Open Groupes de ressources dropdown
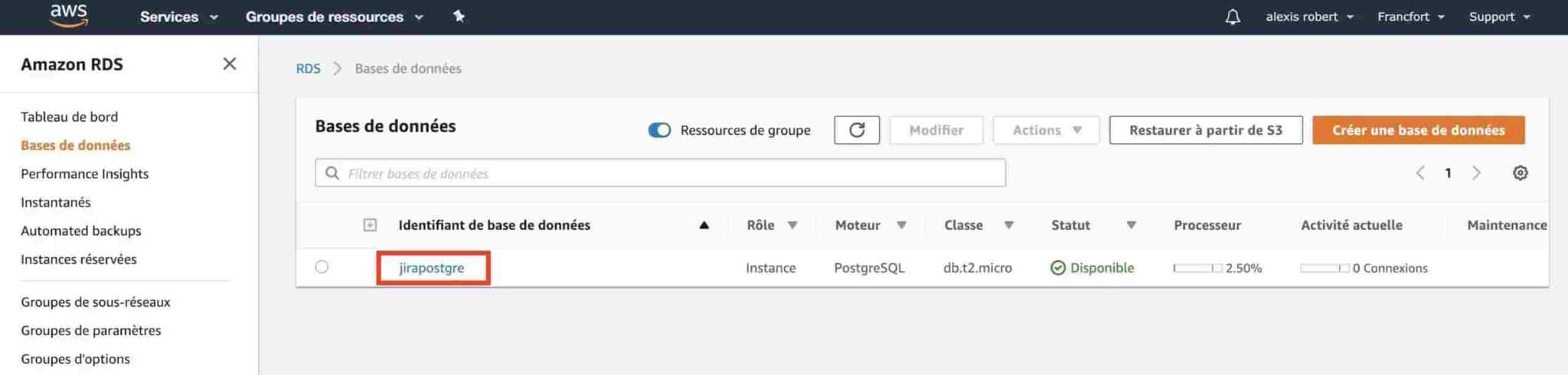Screen dimensions: 1568x375 (x=334, y=17)
